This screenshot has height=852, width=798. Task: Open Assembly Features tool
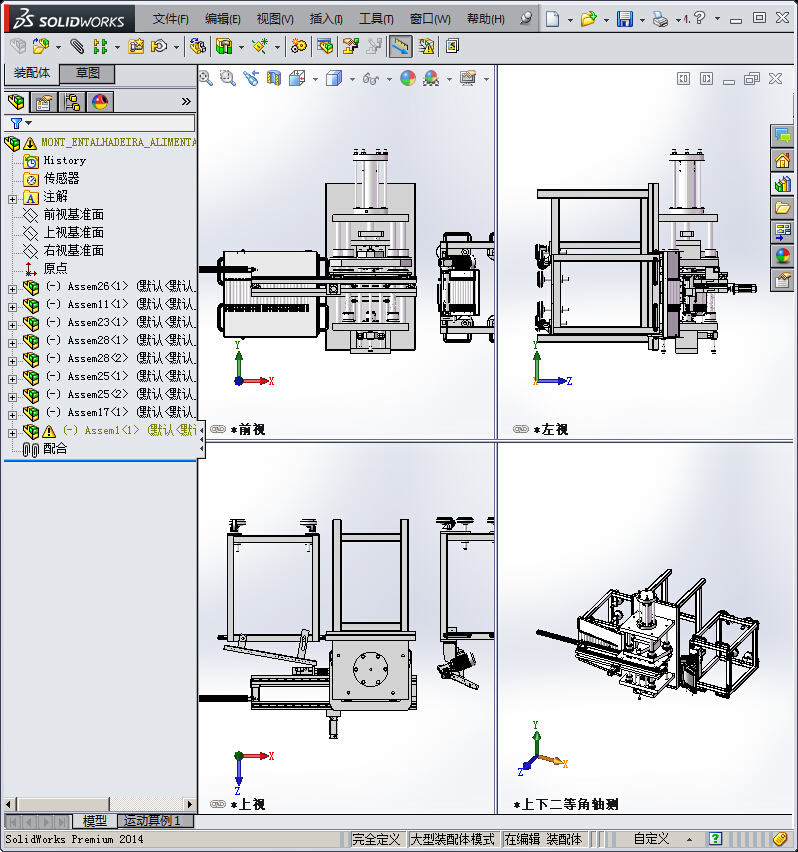coord(224,46)
